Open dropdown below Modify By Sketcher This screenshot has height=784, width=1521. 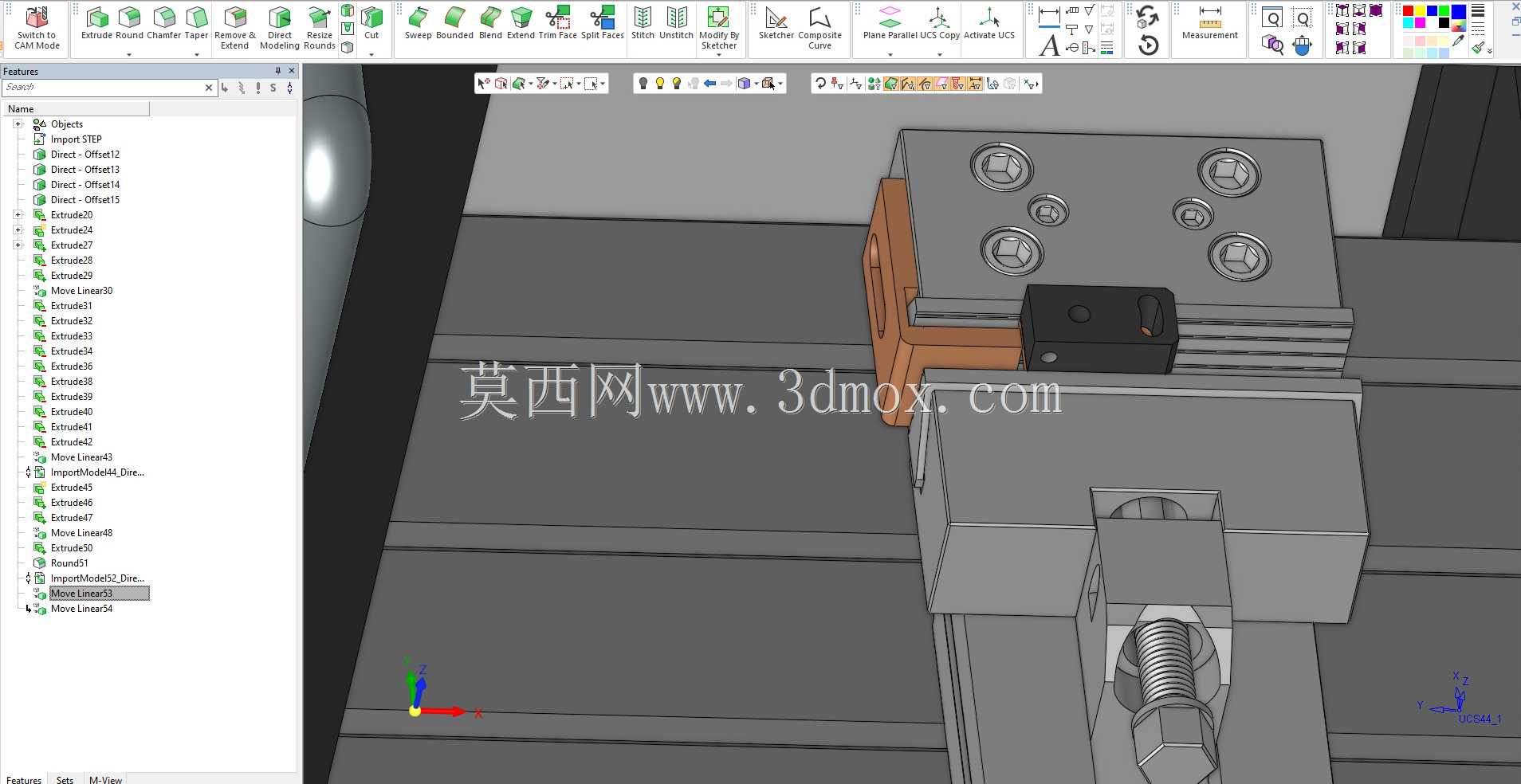719,55
